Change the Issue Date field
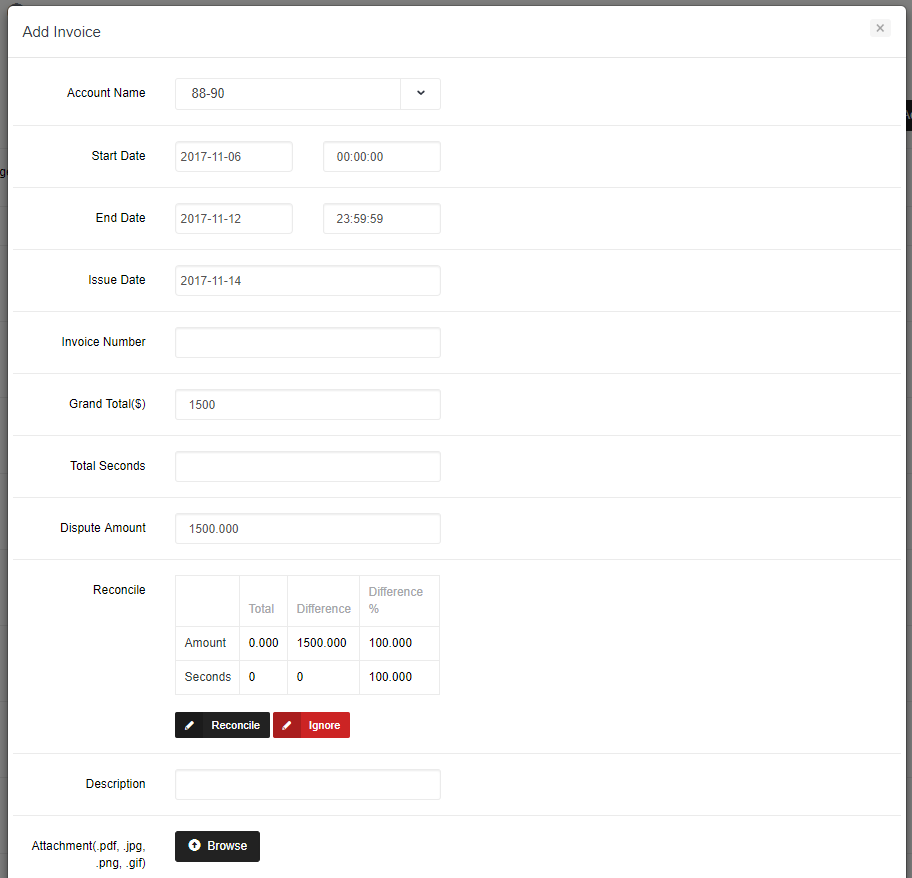Screen dimensions: 912x878 pos(307,281)
